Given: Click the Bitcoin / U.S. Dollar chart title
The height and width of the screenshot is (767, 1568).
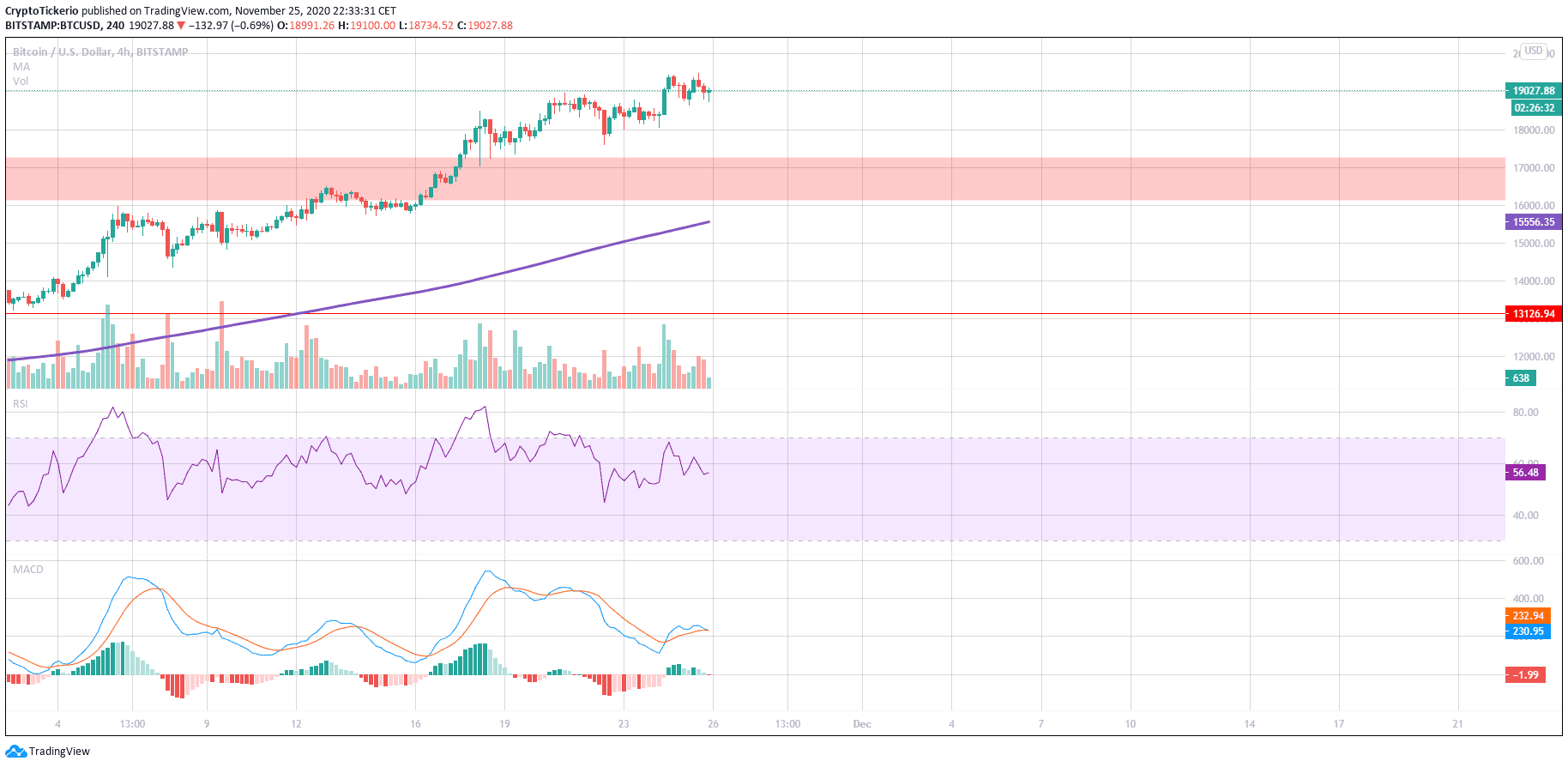Looking at the screenshot, I should coord(100,52).
